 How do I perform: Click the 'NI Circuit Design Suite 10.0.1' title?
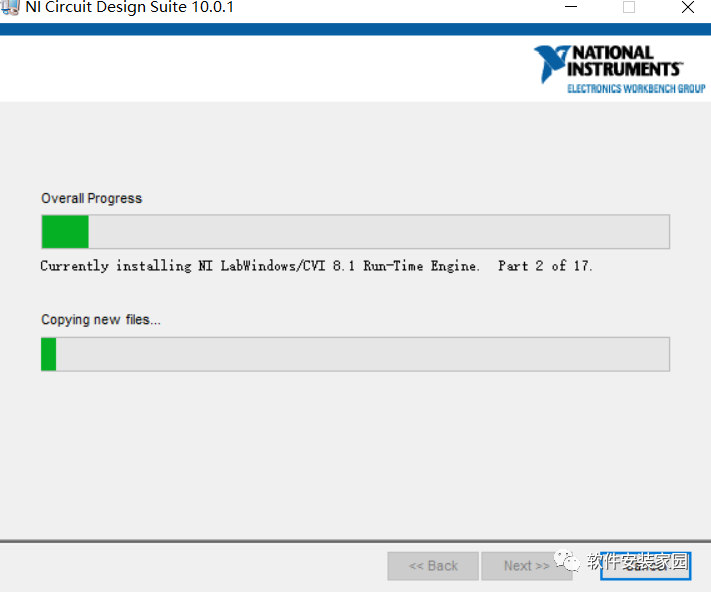pos(129,7)
